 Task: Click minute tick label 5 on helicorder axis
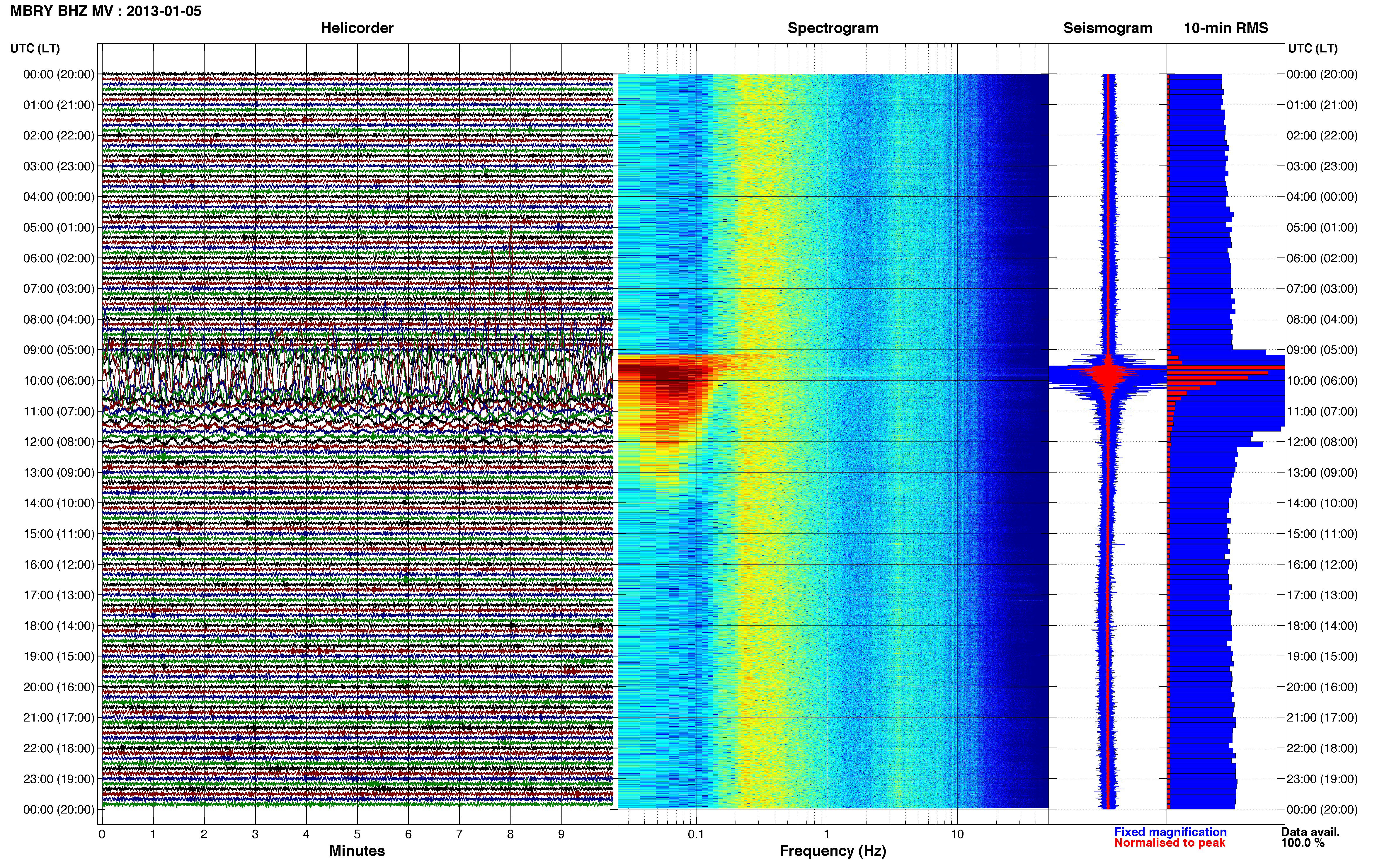coord(357,834)
